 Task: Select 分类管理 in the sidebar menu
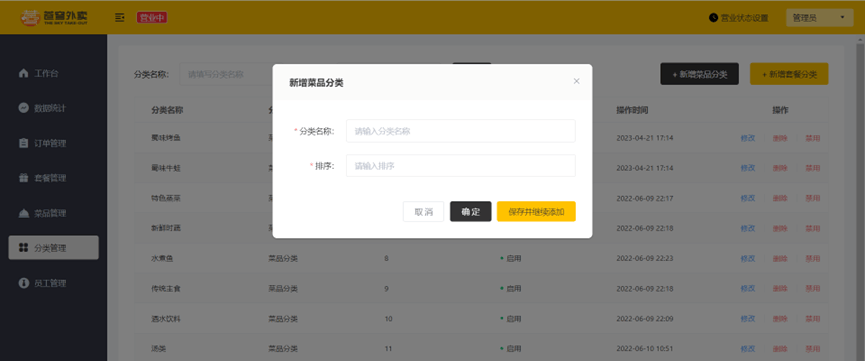pos(54,248)
